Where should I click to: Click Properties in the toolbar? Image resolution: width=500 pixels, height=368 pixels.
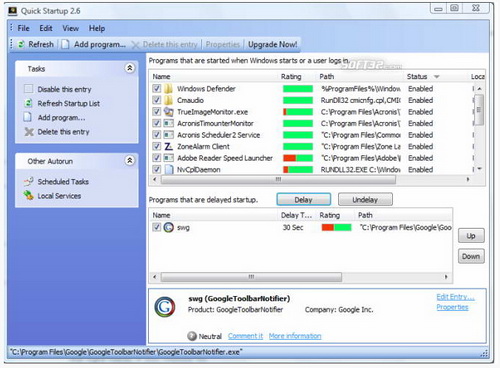point(223,44)
